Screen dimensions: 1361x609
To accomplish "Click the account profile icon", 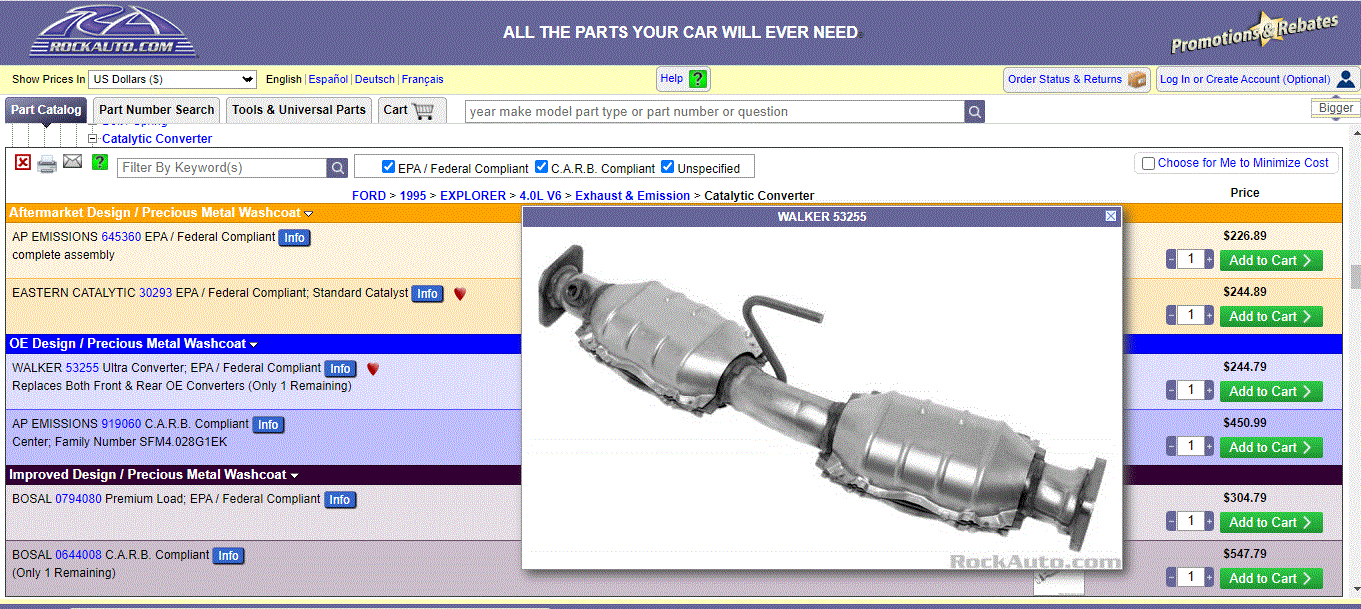I will click(1346, 79).
